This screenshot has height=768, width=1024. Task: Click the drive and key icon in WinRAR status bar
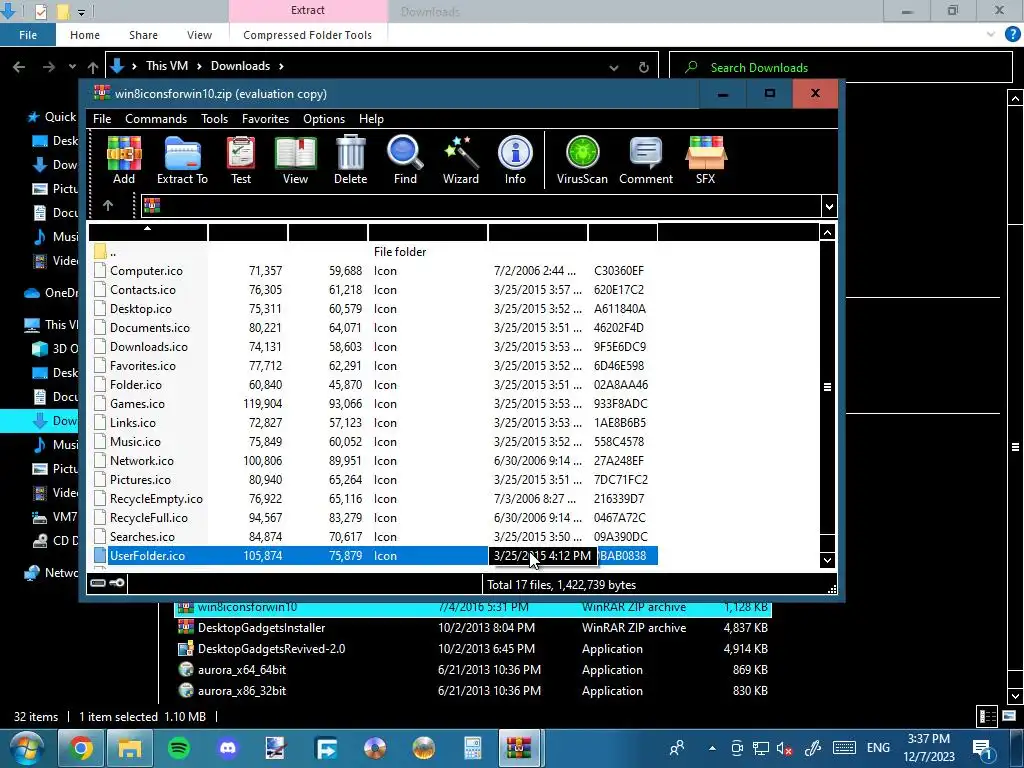(107, 583)
